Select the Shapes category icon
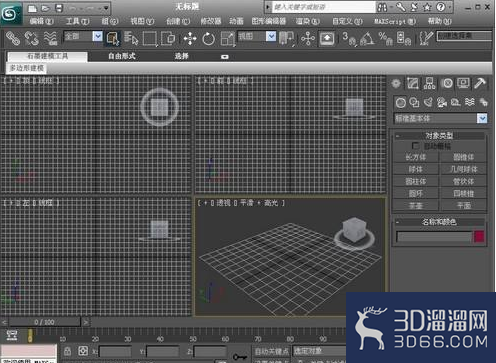 [x=414, y=102]
